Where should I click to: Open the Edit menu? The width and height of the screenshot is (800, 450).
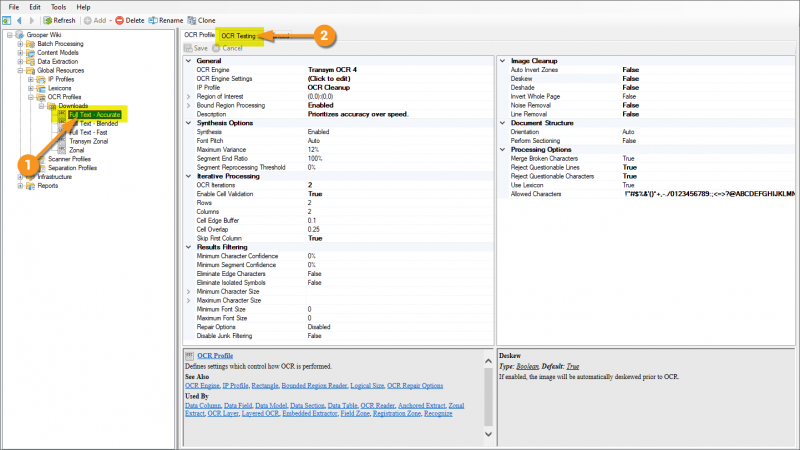[x=35, y=7]
